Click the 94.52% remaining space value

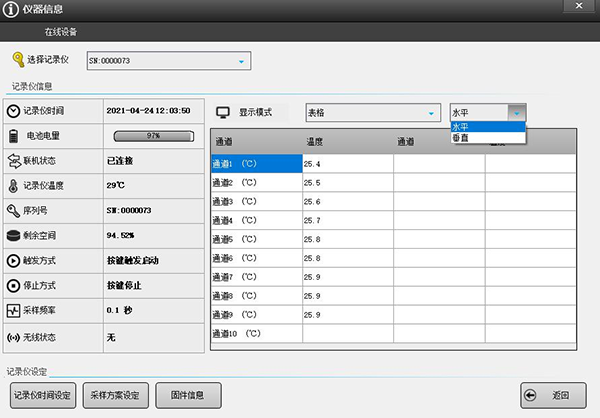tap(121, 235)
